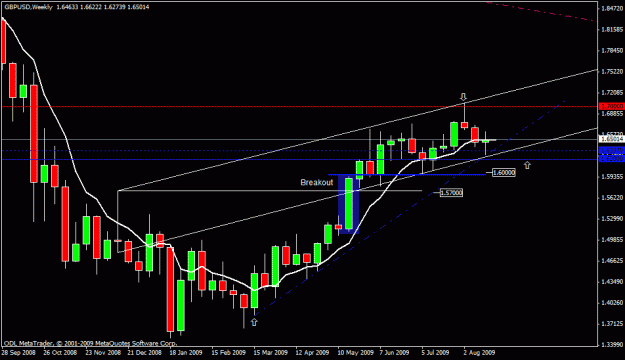Select the pink dash-dot trendline at the top right
Screen dimensions: 625x360
[x=540, y=11]
